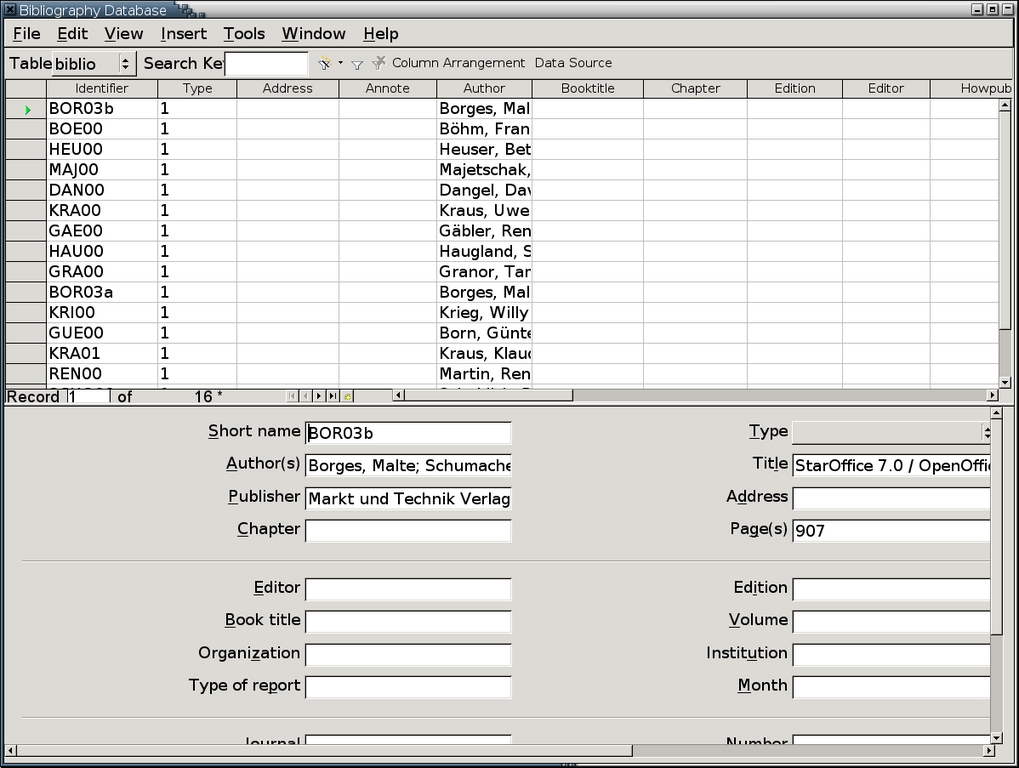Open the Tools menu
The height and width of the screenshot is (768, 1019).
click(244, 34)
